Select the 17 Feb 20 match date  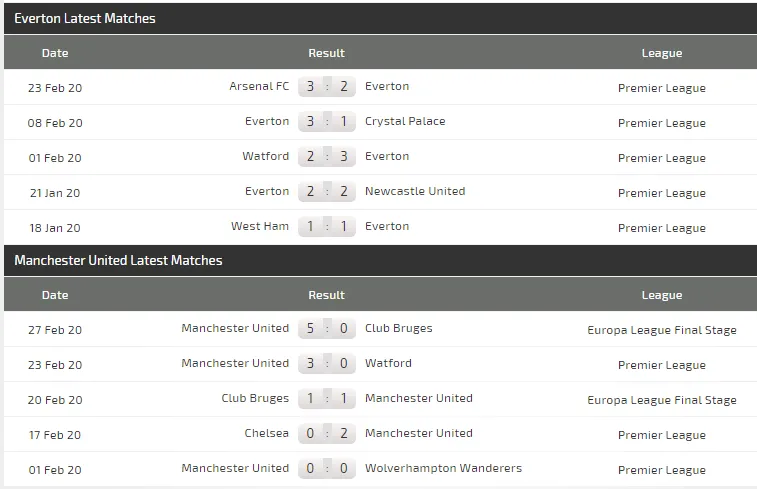click(55, 435)
